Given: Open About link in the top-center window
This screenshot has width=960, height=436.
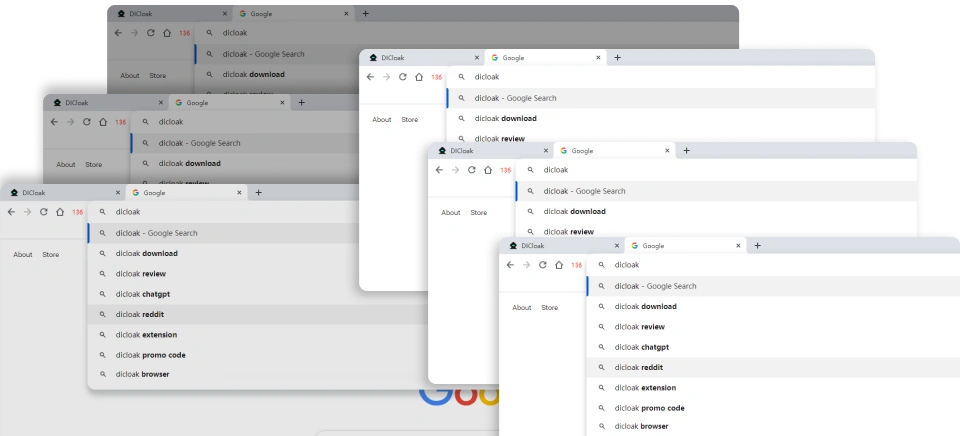Looking at the screenshot, I should tap(381, 120).
